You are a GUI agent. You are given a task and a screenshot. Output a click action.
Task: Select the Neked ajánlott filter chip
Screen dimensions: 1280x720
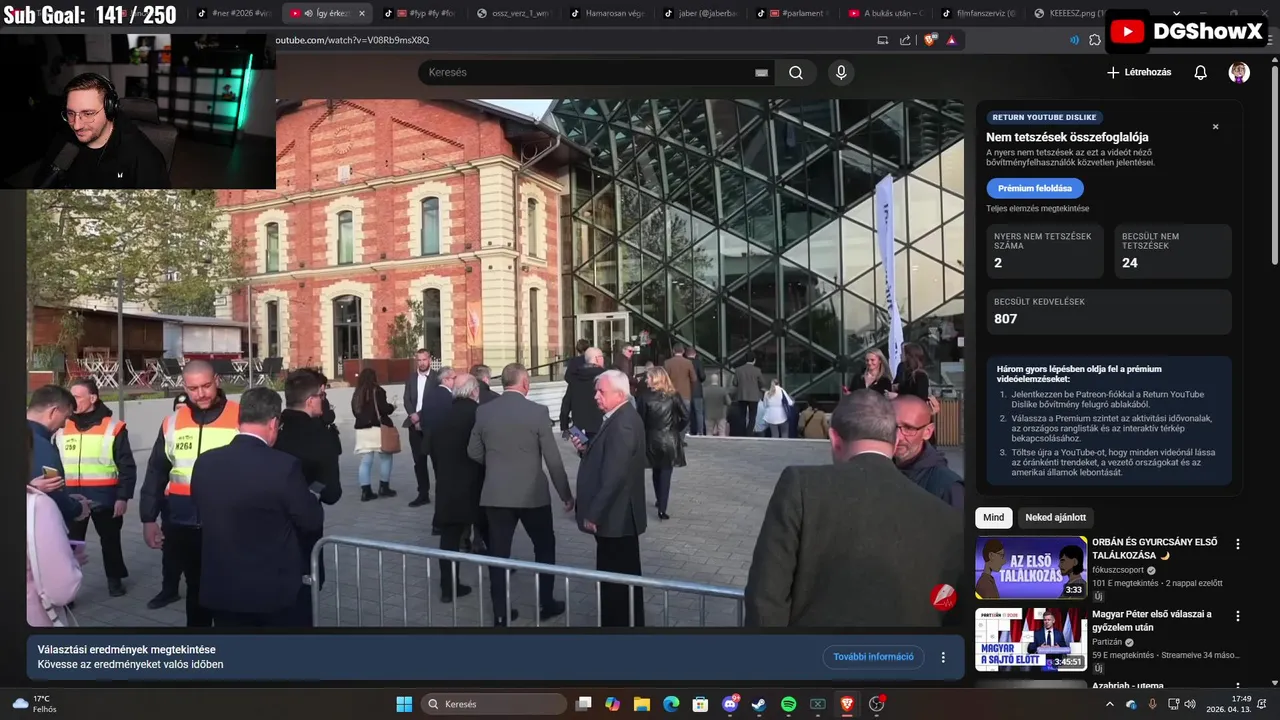1055,517
